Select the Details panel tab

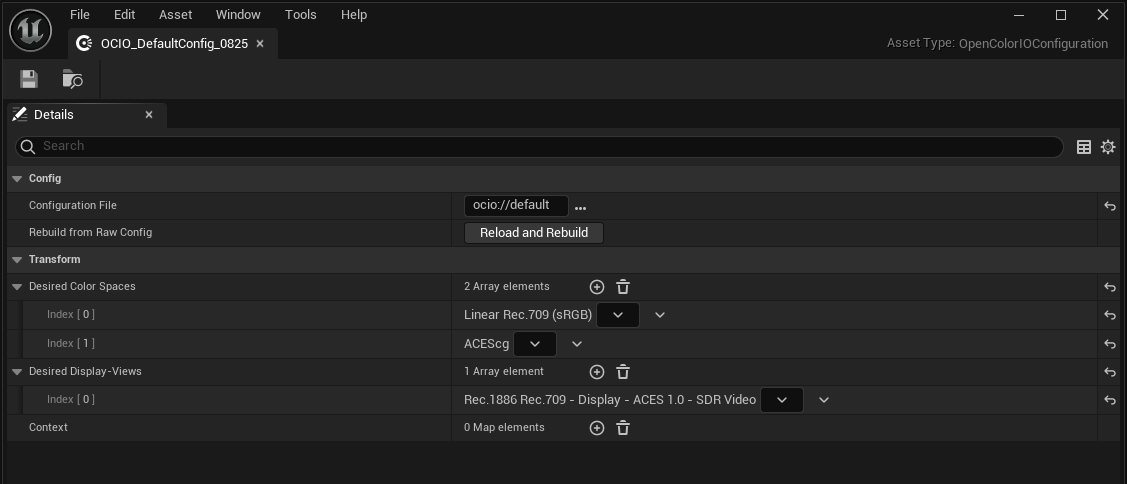click(86, 115)
